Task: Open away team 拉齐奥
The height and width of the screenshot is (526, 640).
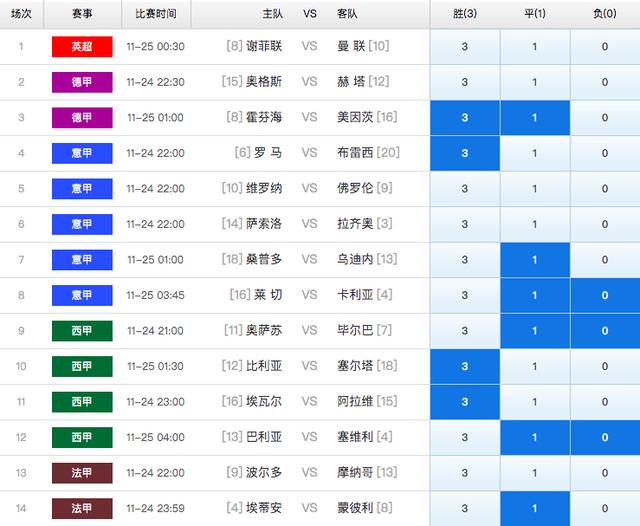Action: (x=355, y=224)
